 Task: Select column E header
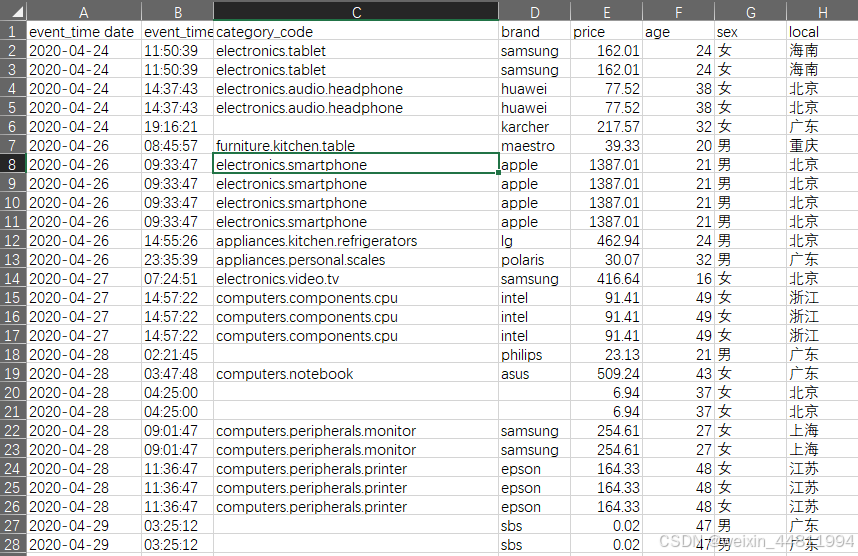click(x=606, y=11)
